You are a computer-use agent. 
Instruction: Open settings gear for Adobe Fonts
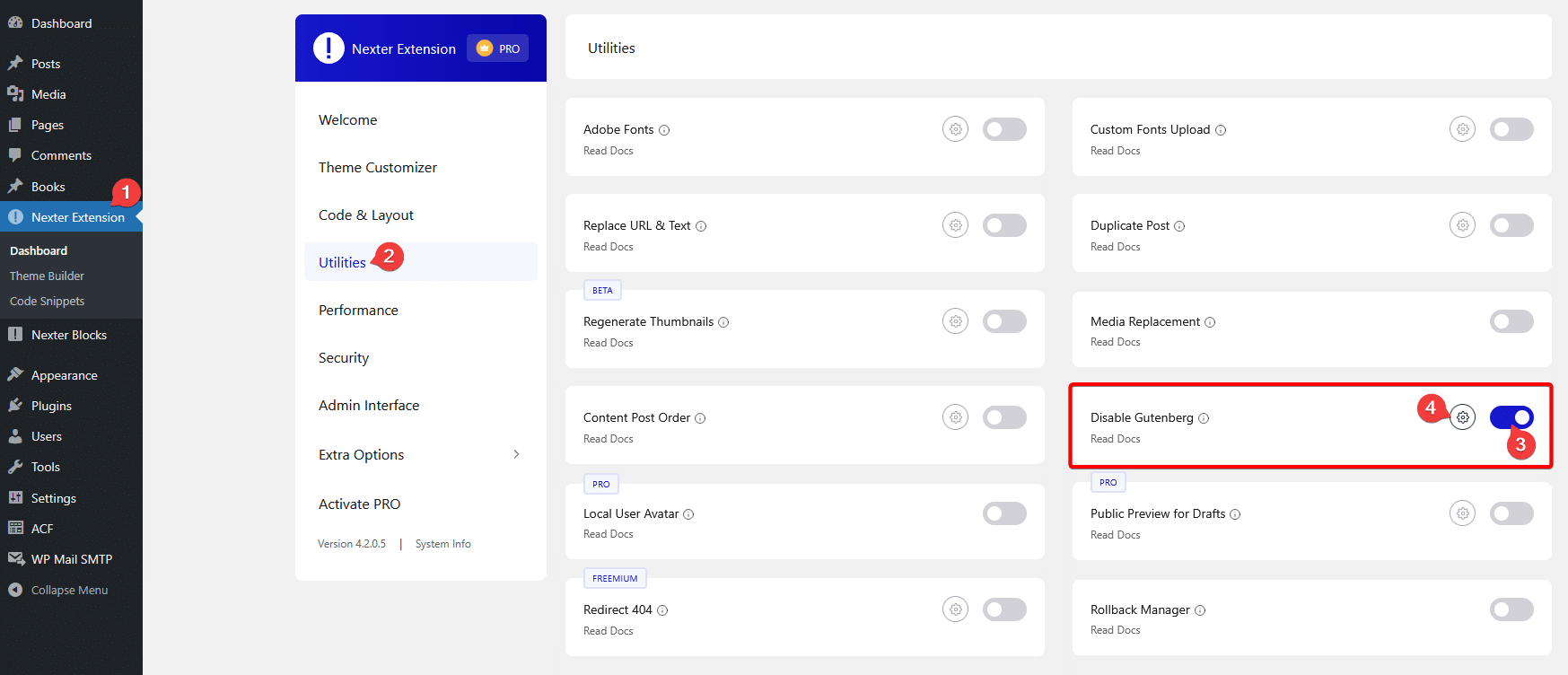(955, 129)
